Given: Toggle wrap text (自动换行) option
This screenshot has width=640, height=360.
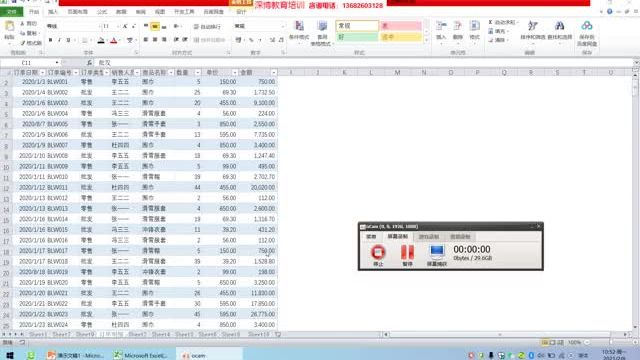Looking at the screenshot, I should tap(207, 27).
